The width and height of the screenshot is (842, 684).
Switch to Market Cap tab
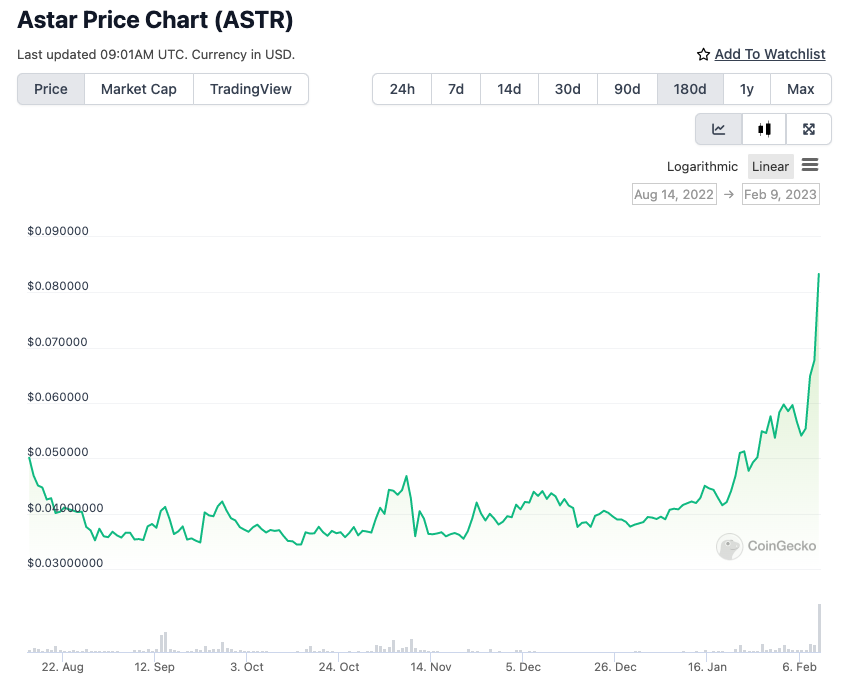(x=139, y=89)
